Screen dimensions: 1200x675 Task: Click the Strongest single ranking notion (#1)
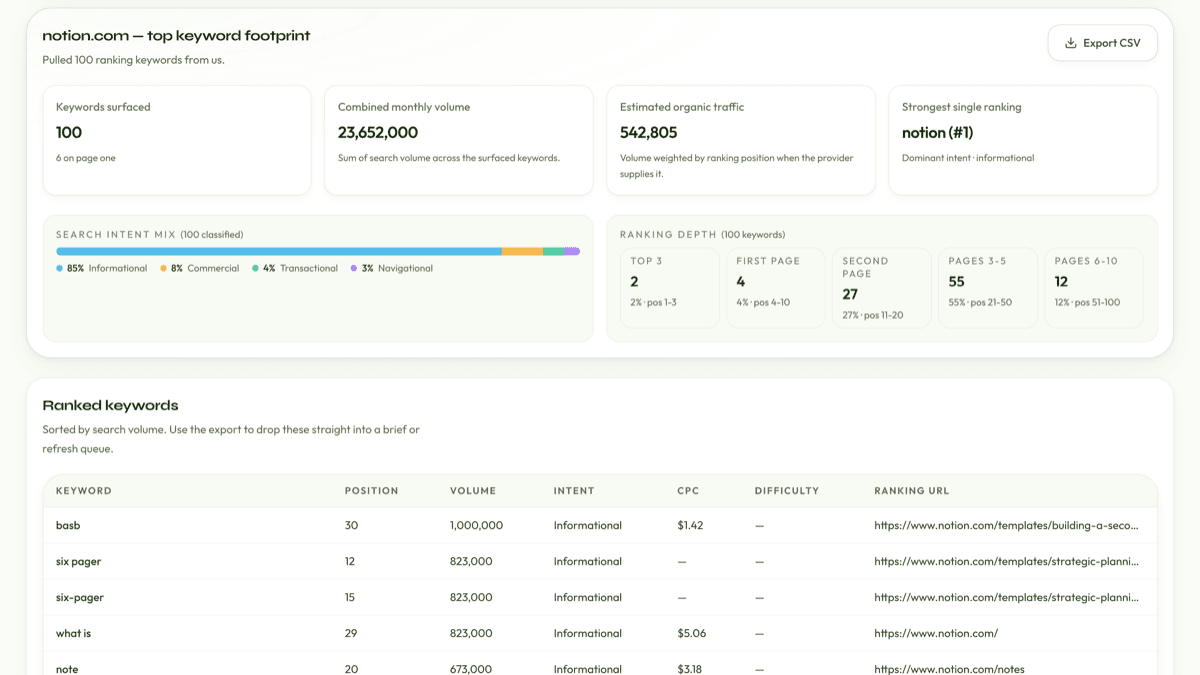[x=937, y=133]
